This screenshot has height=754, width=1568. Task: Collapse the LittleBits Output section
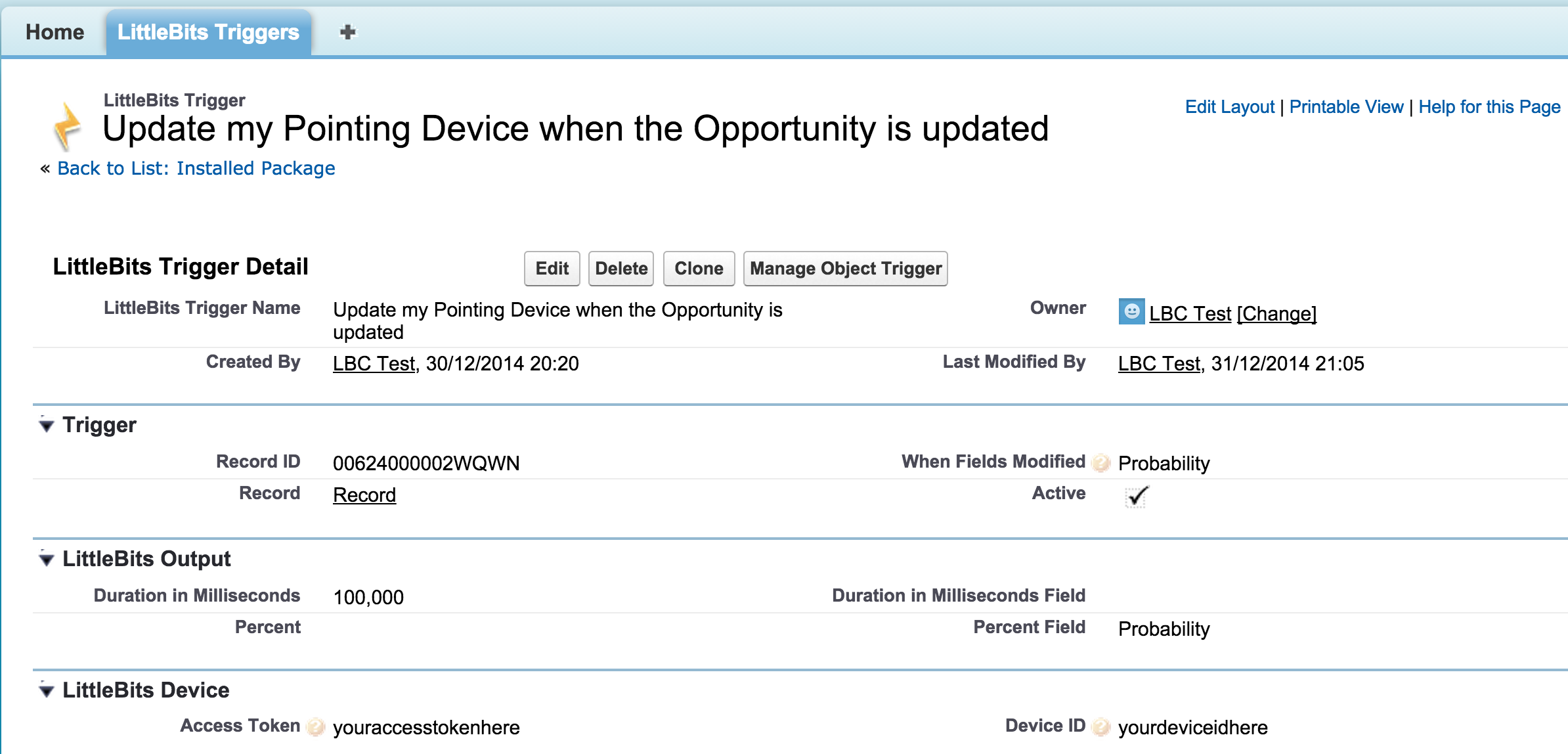tap(46, 560)
